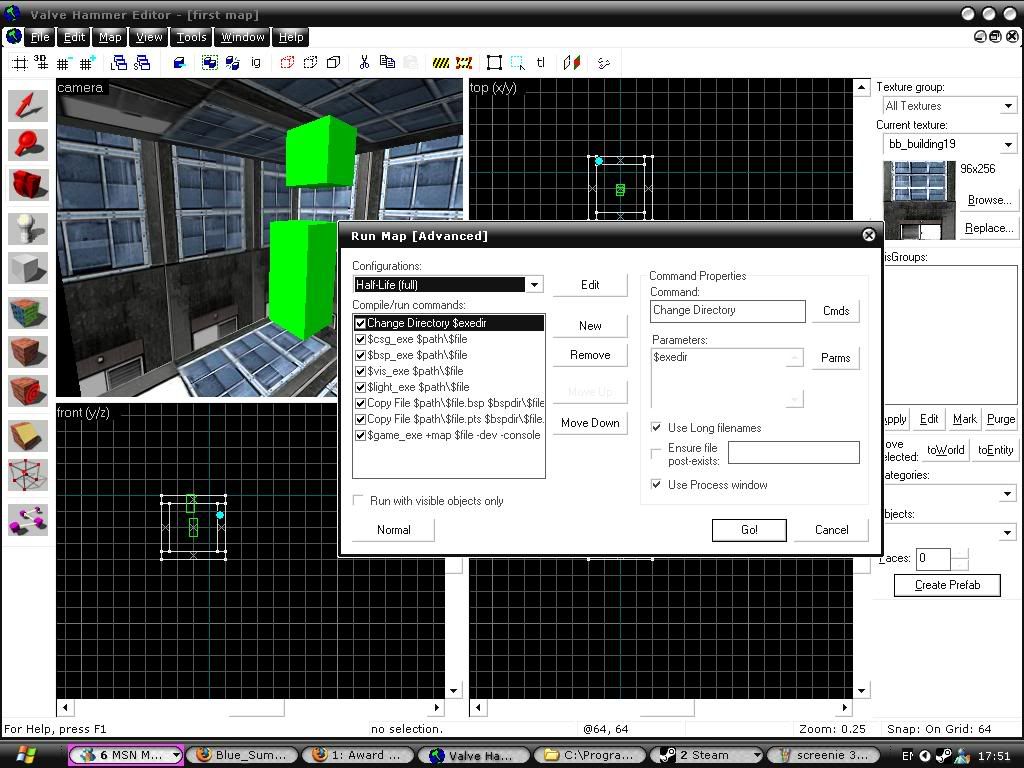Open the Objects dropdown arrow
The width and height of the screenshot is (1024, 768).
[1008, 533]
